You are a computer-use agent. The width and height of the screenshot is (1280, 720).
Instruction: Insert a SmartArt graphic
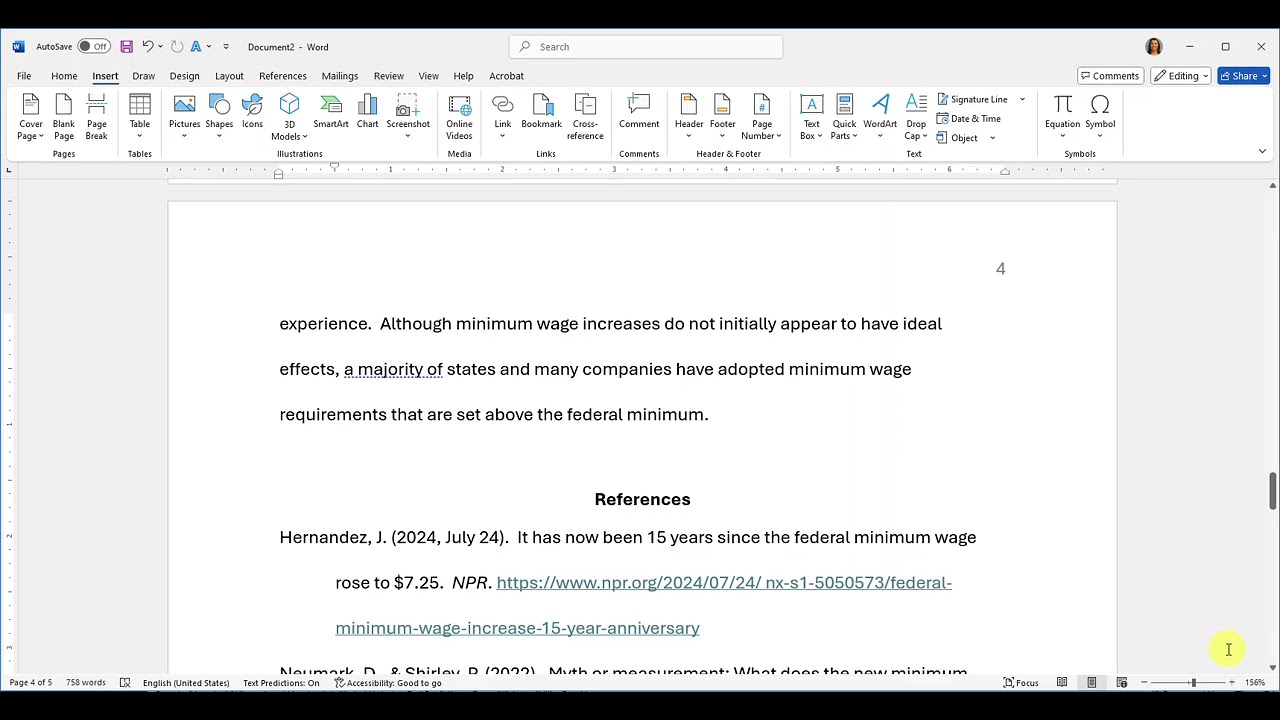point(331,112)
